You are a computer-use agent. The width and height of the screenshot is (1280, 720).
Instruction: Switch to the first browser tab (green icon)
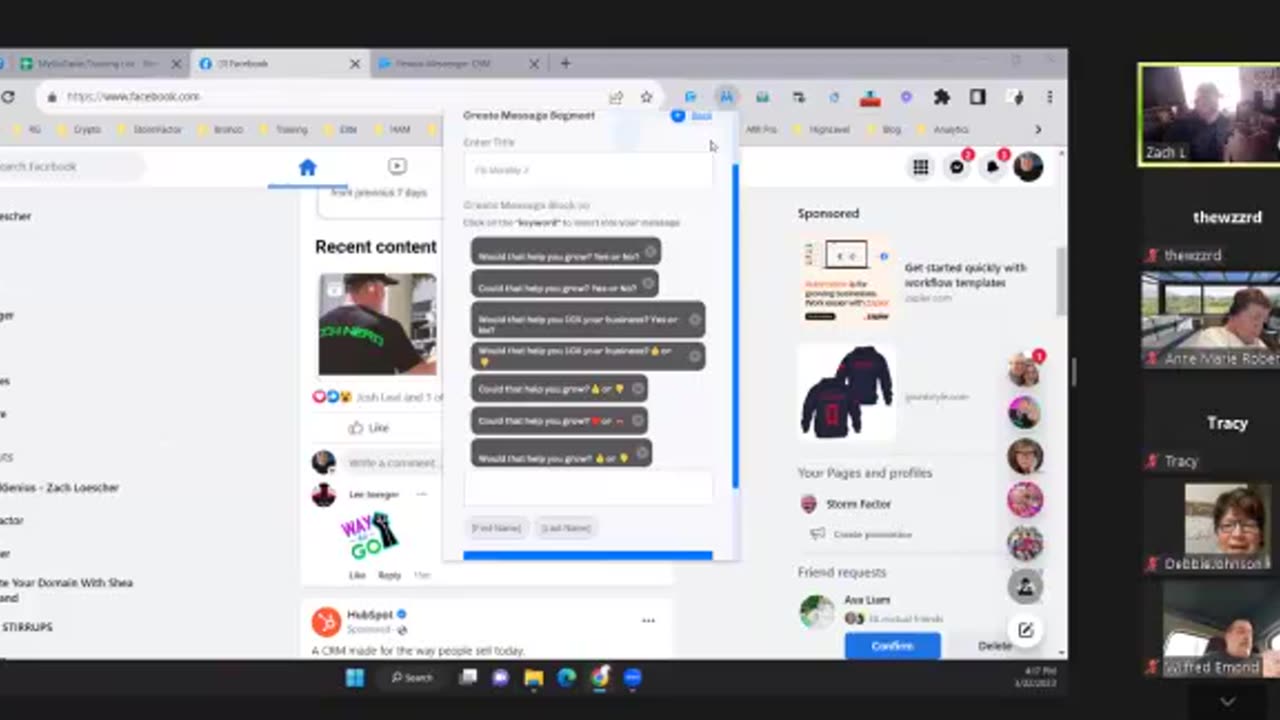pyautogui.click(x=98, y=63)
